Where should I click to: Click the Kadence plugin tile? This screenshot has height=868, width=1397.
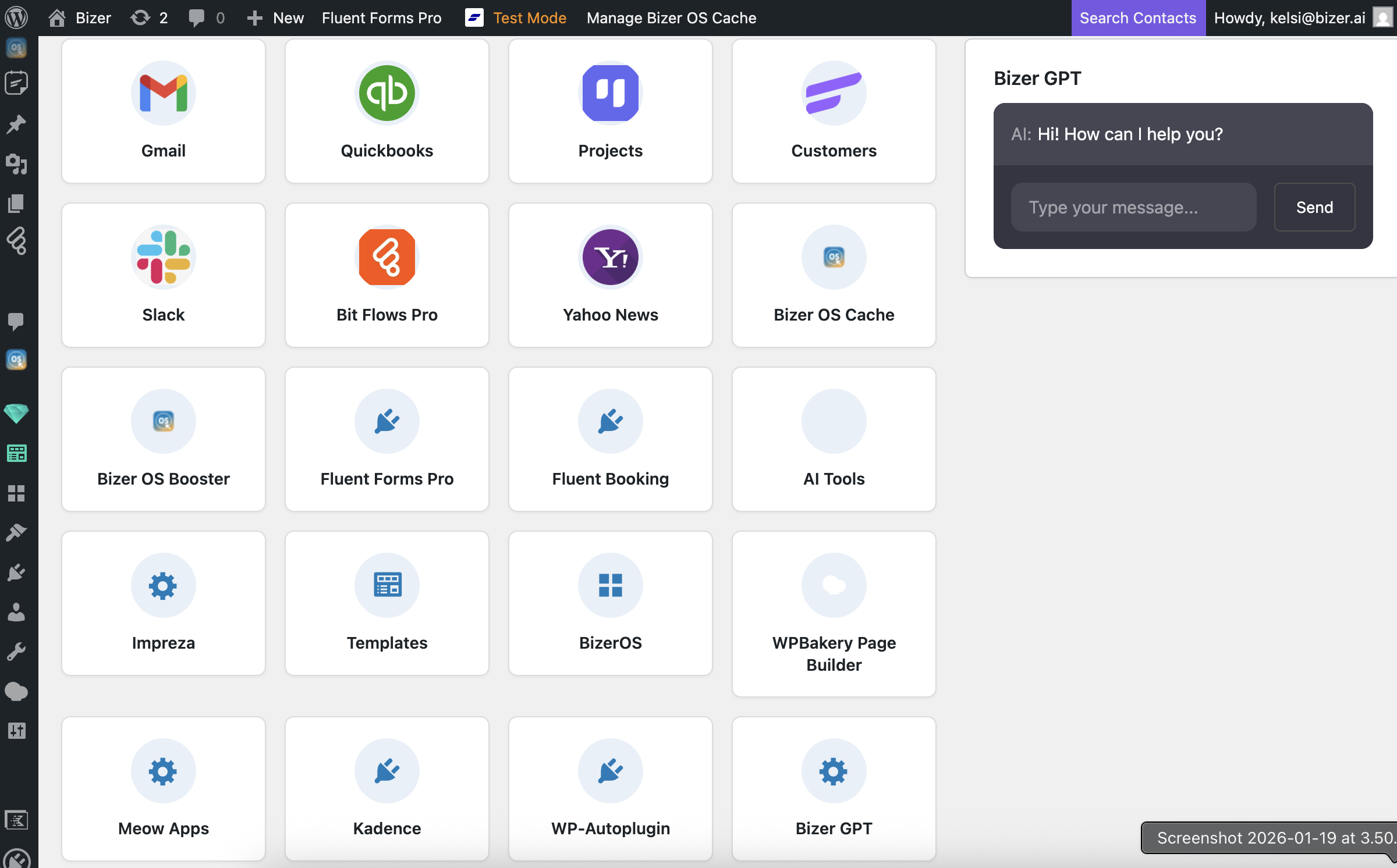coord(387,788)
